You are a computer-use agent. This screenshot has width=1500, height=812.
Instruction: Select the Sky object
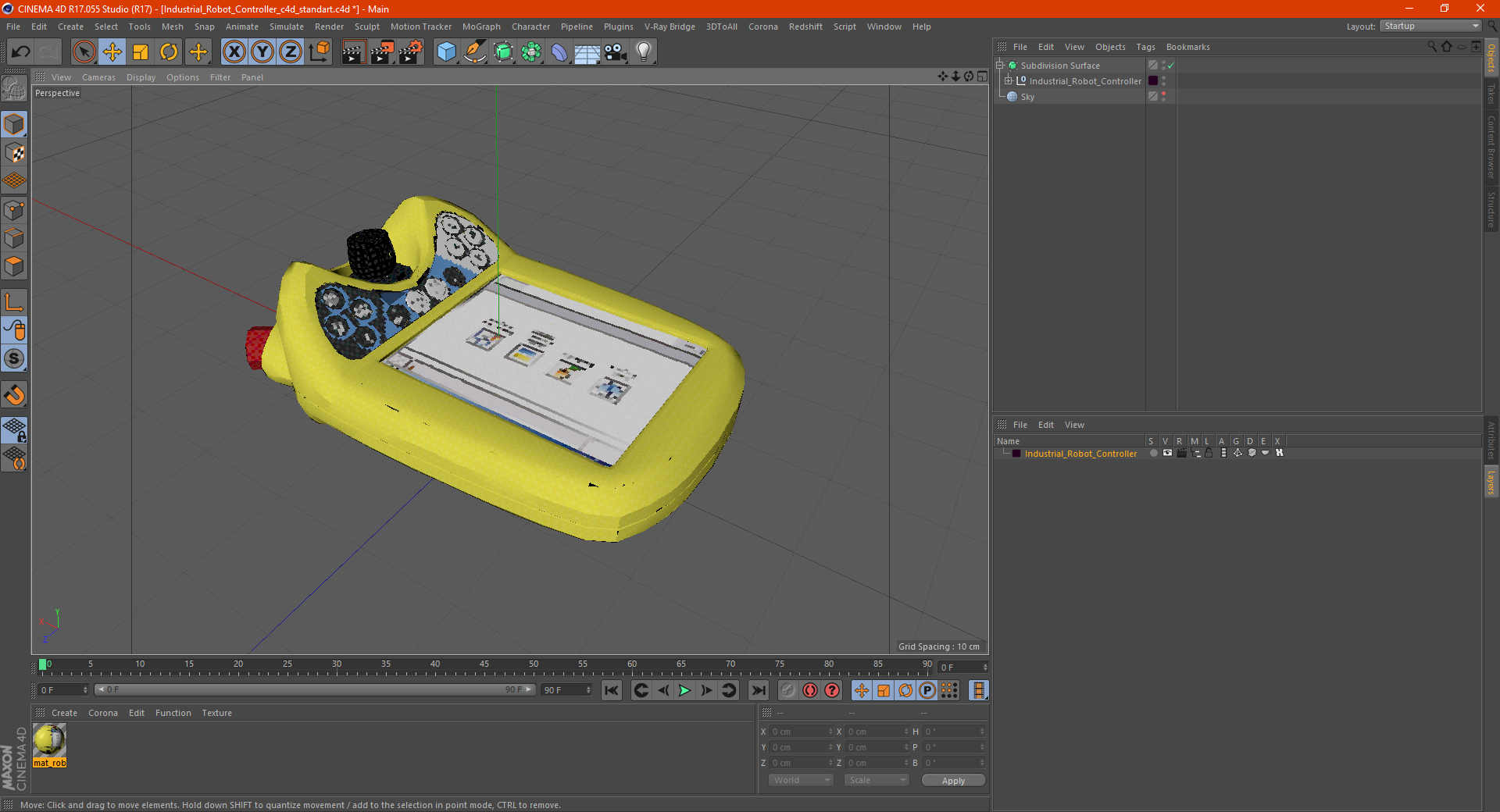1027,97
